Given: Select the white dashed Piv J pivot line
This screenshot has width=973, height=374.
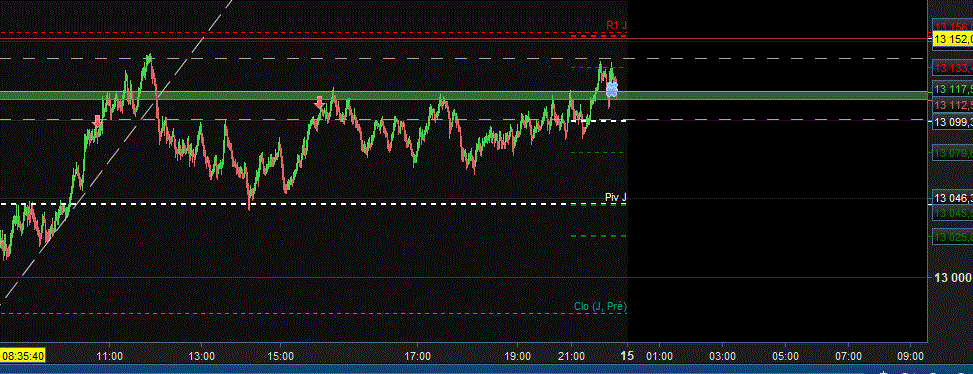Looking at the screenshot, I should coord(313,204).
